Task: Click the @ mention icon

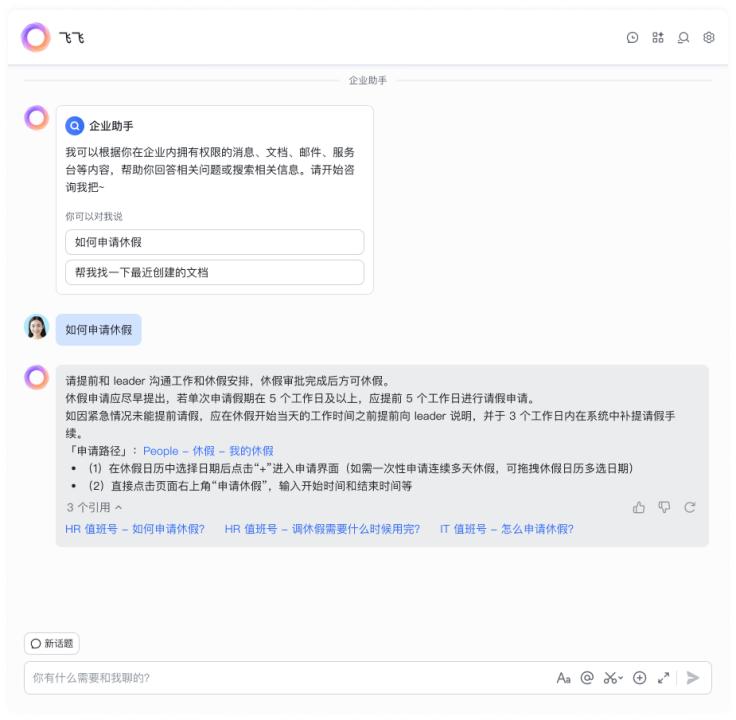Action: point(587,678)
